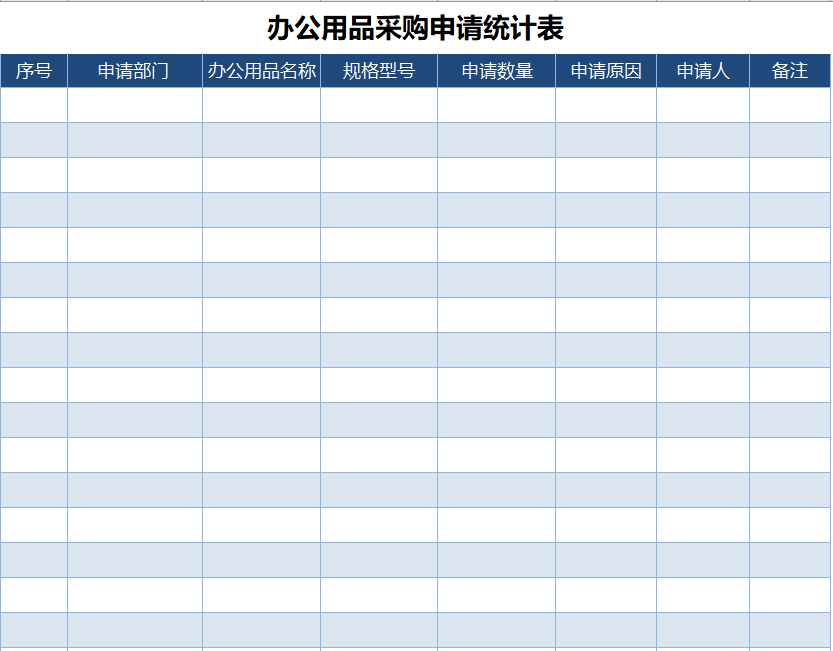
Task: Click the first cell under 申请原因
Action: [x=604, y=103]
